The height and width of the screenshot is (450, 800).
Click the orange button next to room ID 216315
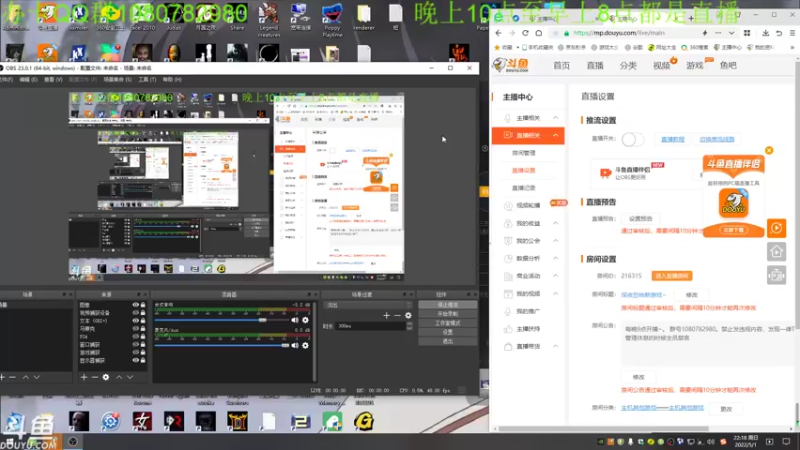pyautogui.click(x=671, y=276)
